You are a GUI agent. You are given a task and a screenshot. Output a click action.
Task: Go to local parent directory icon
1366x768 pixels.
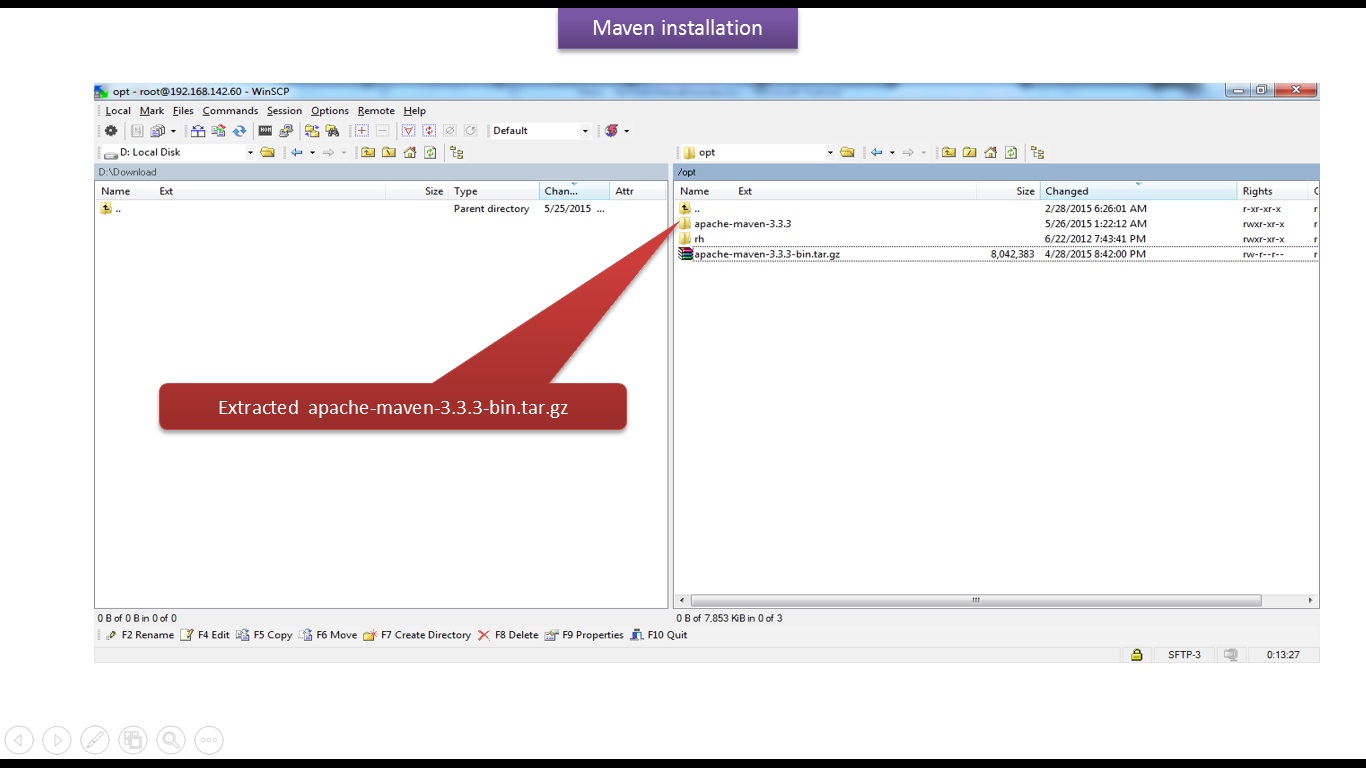[368, 153]
